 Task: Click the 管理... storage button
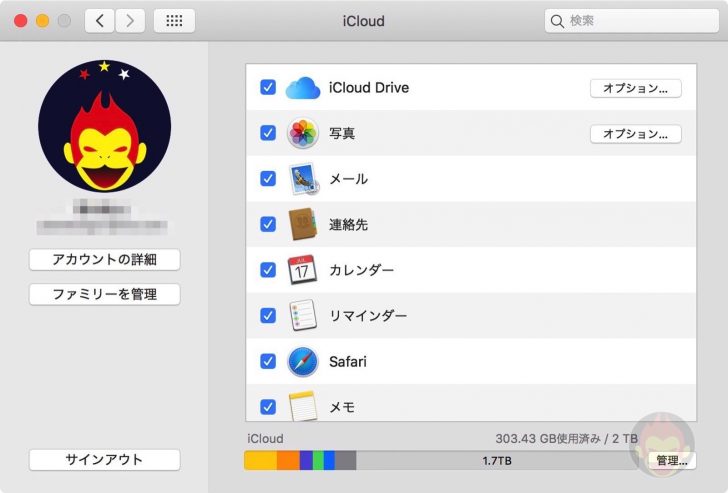(672, 461)
